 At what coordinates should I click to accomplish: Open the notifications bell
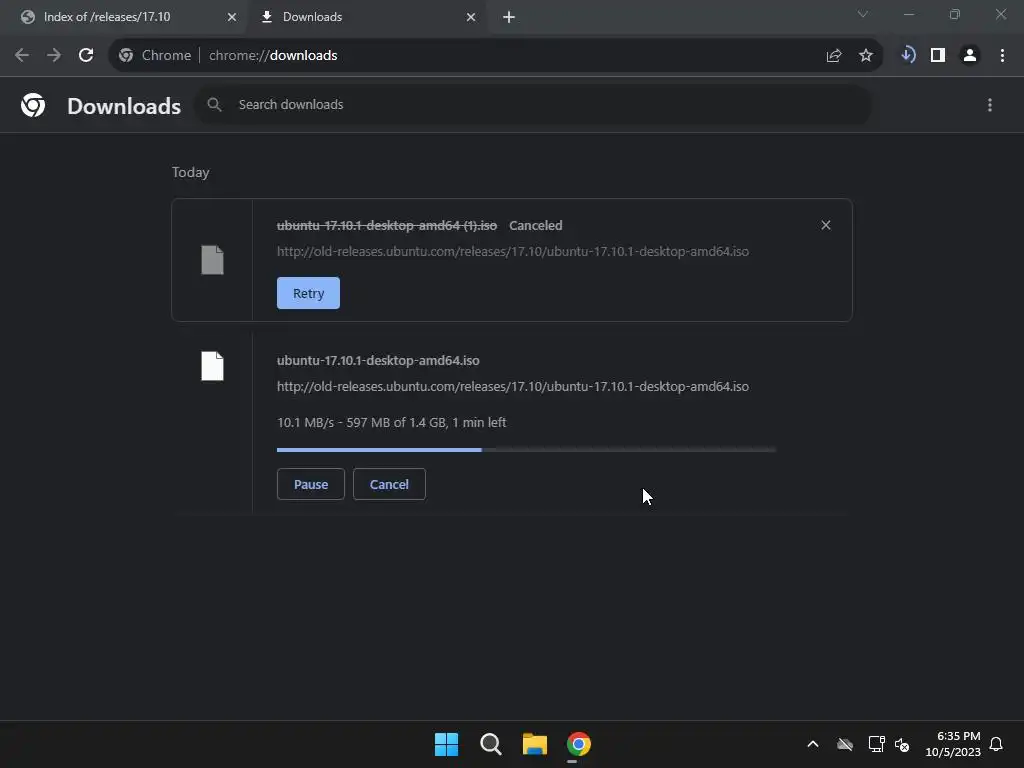[996, 744]
